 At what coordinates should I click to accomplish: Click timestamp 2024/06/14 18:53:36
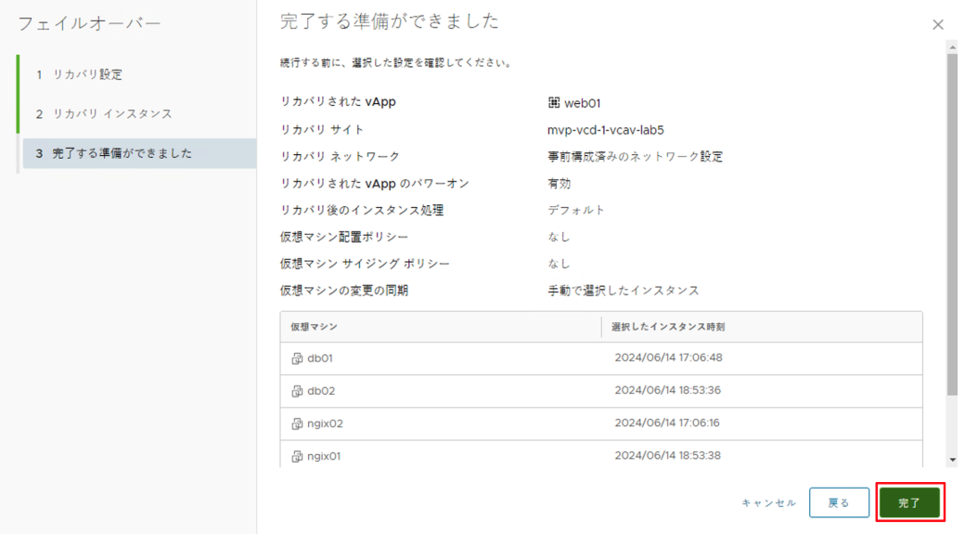668,390
